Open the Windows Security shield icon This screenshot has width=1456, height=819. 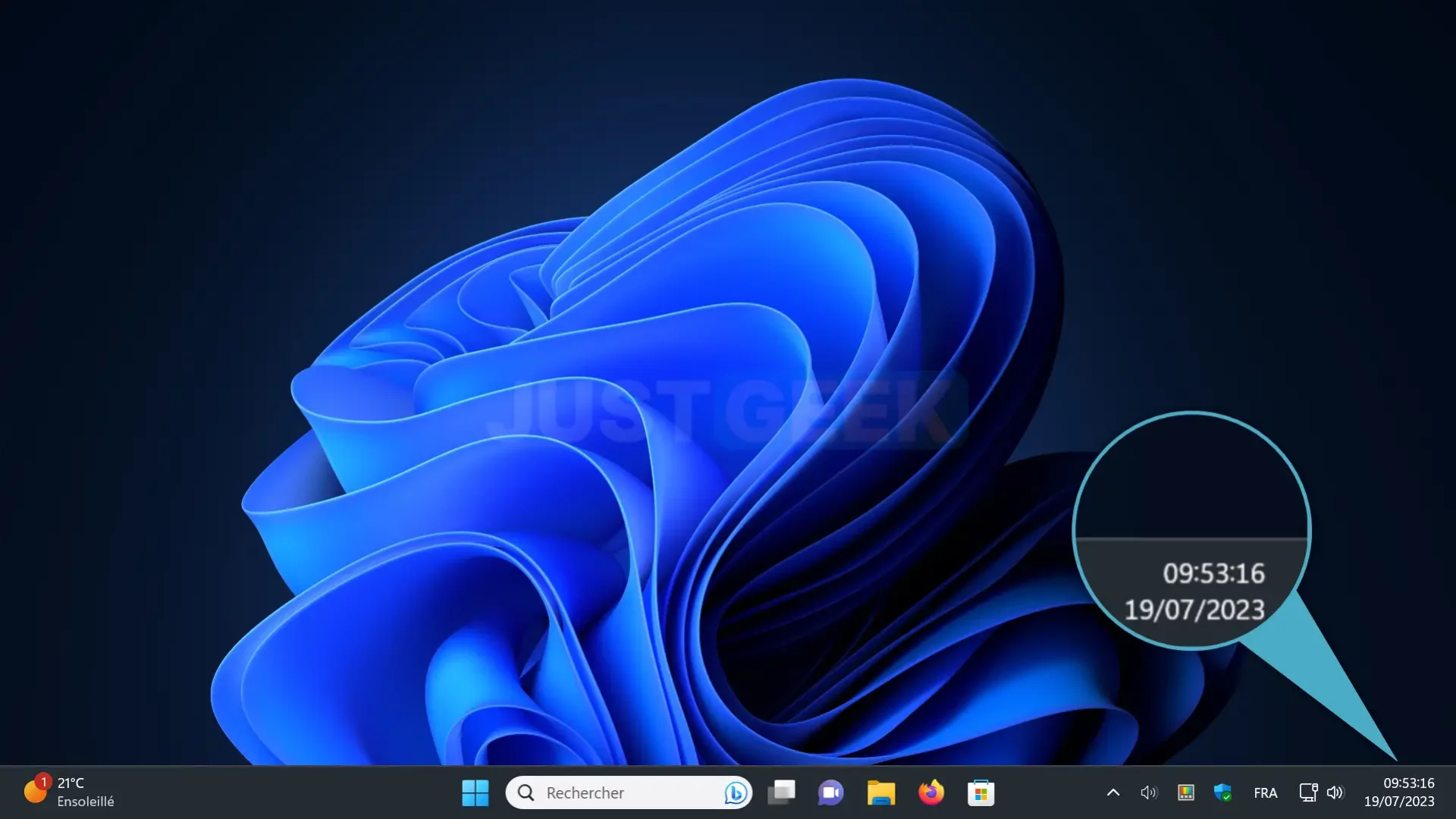(1222, 793)
